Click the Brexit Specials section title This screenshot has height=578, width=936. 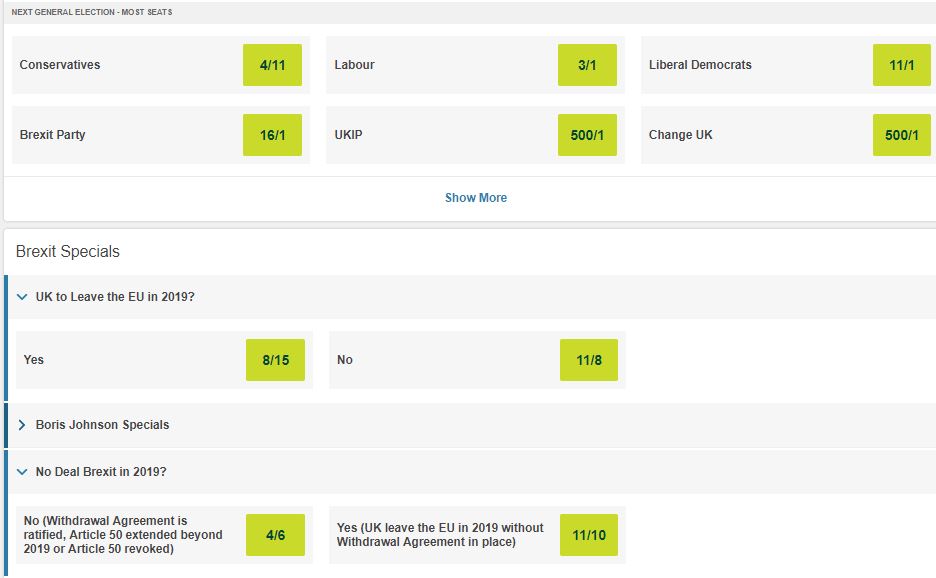tap(67, 251)
